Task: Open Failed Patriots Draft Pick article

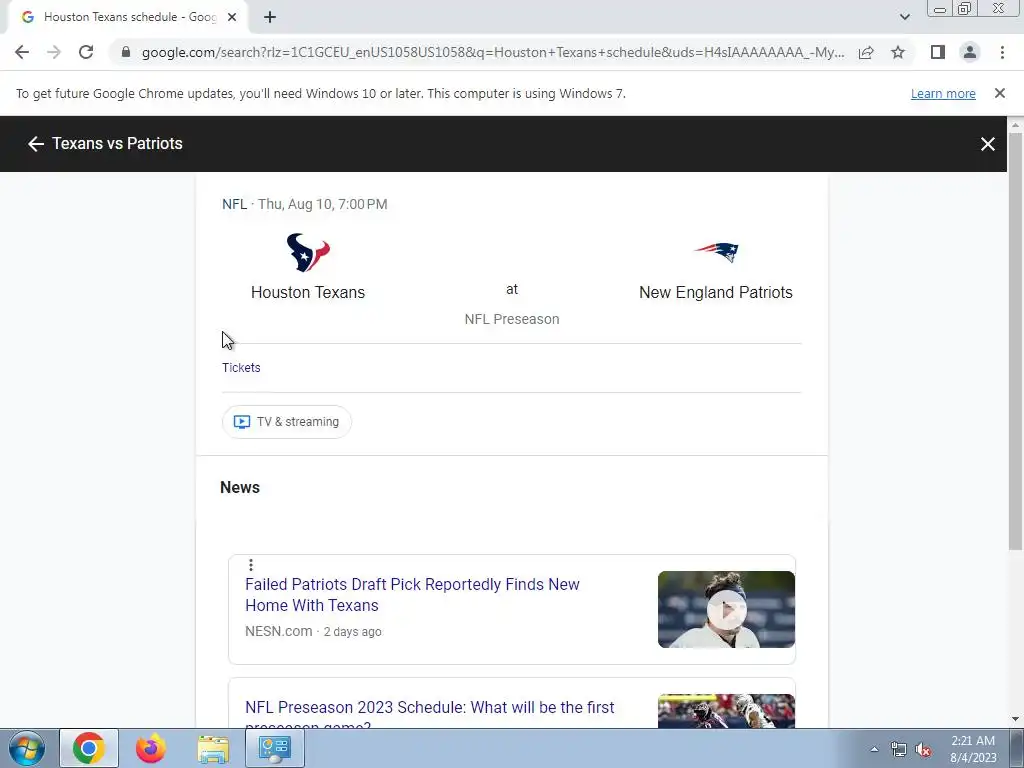Action: 412,595
